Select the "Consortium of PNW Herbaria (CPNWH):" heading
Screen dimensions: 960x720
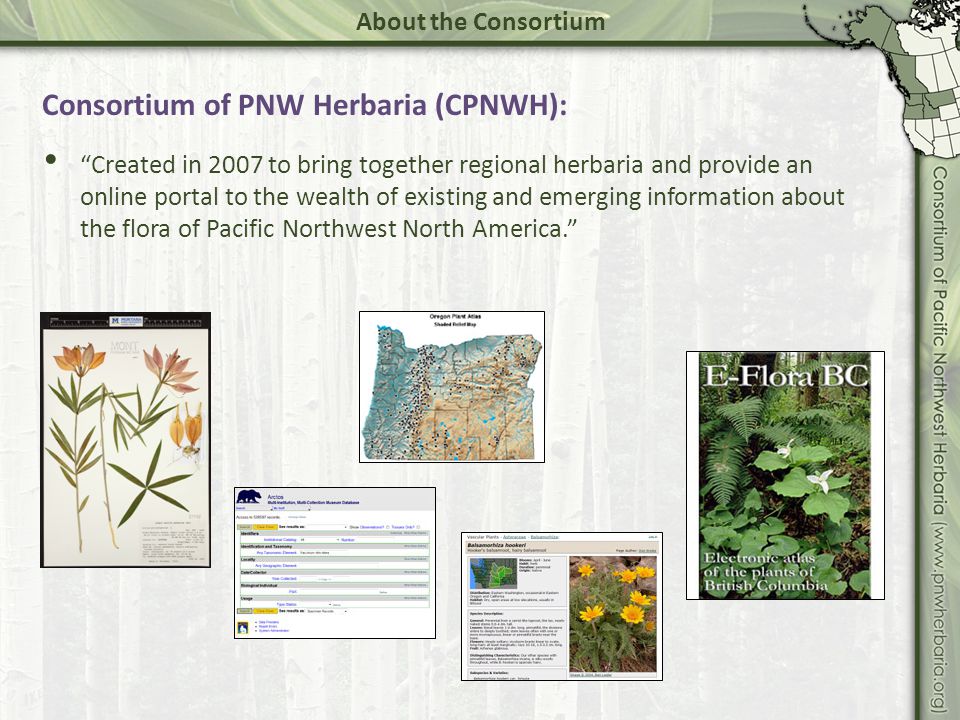click(x=304, y=105)
